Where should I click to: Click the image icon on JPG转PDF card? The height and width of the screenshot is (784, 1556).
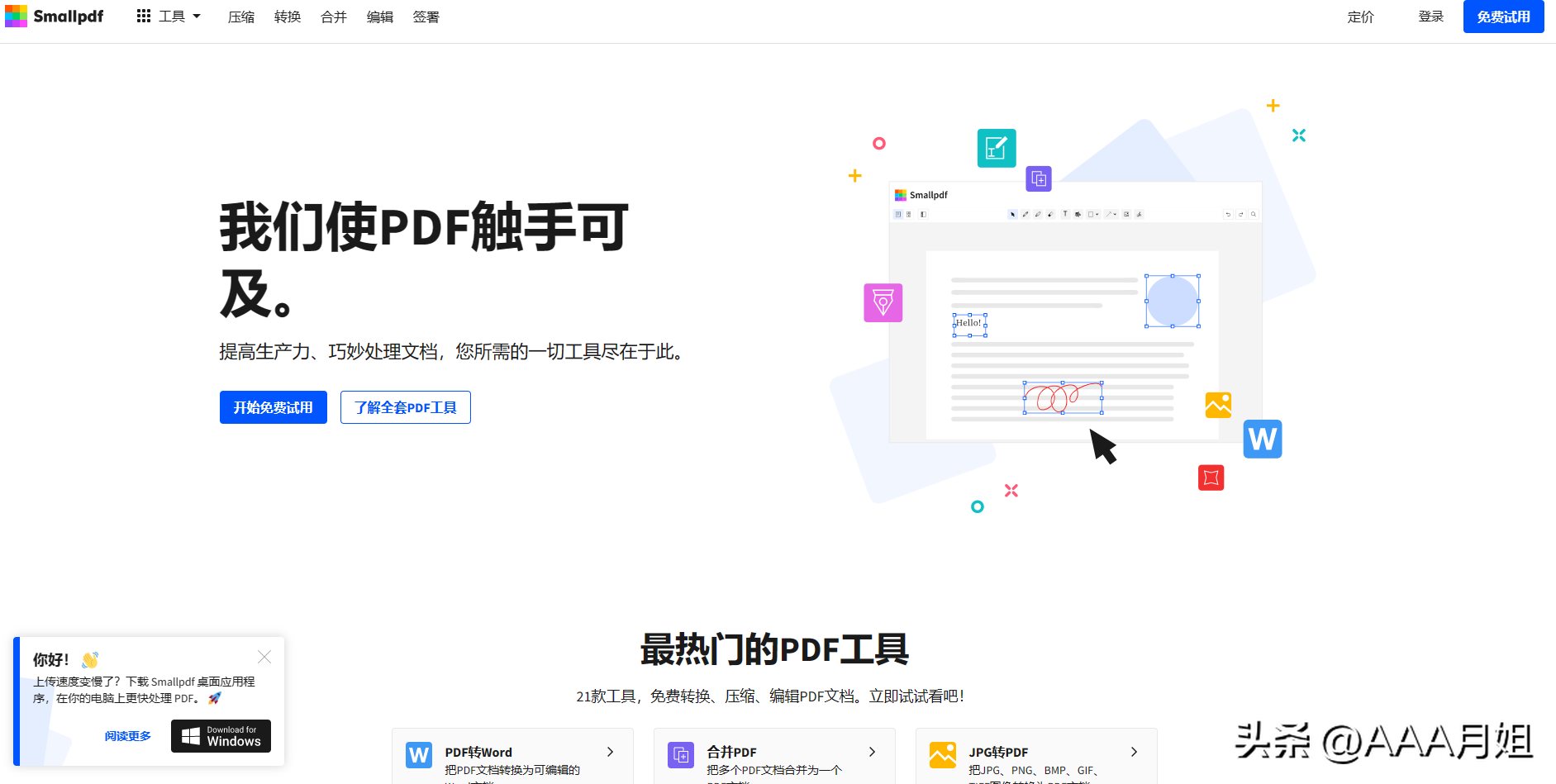pos(943,755)
